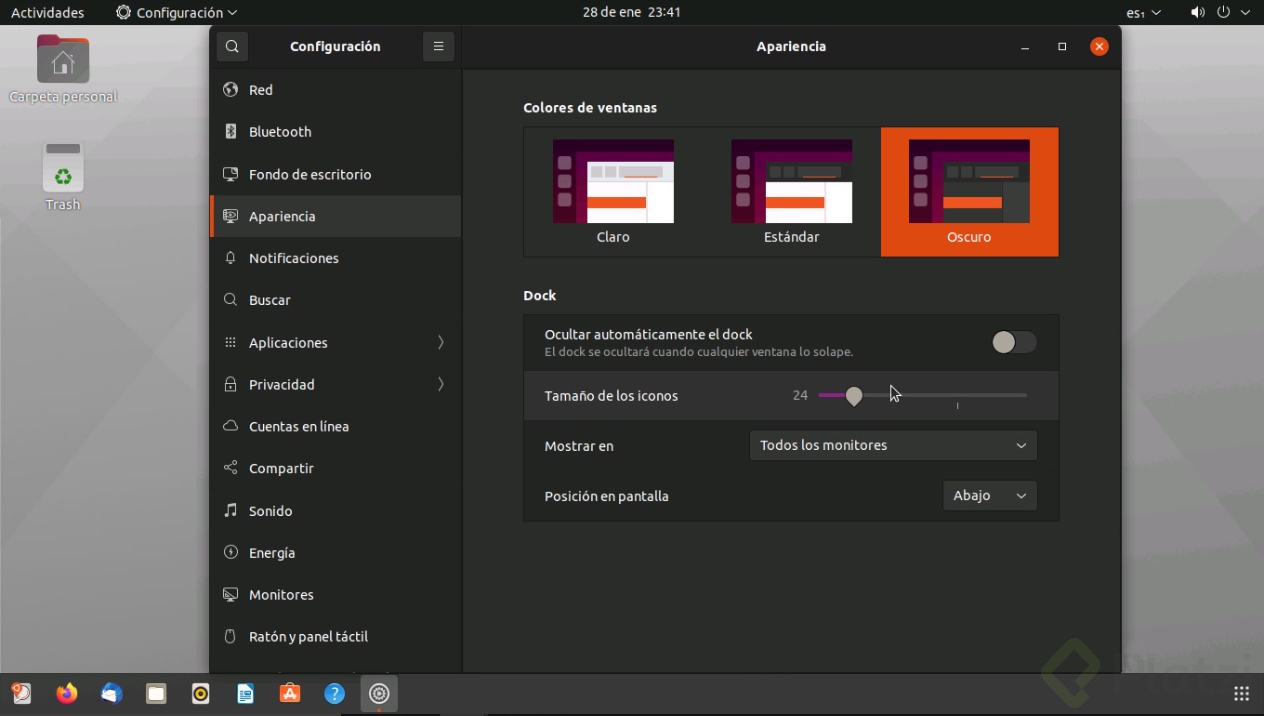Launch Thunderbird mail from the dock
Image resolution: width=1264 pixels, height=716 pixels.
pyautogui.click(x=111, y=694)
